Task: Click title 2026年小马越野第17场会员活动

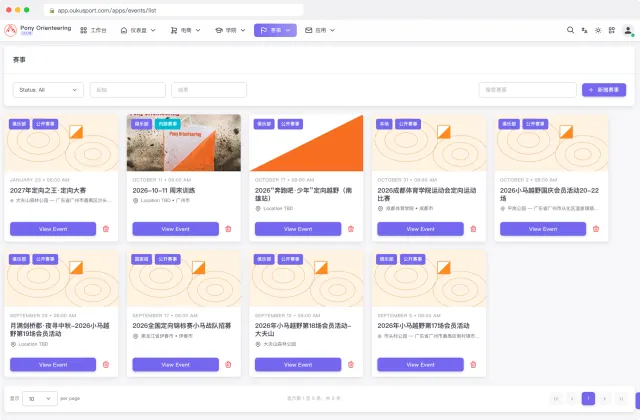Action: click(x=423, y=326)
